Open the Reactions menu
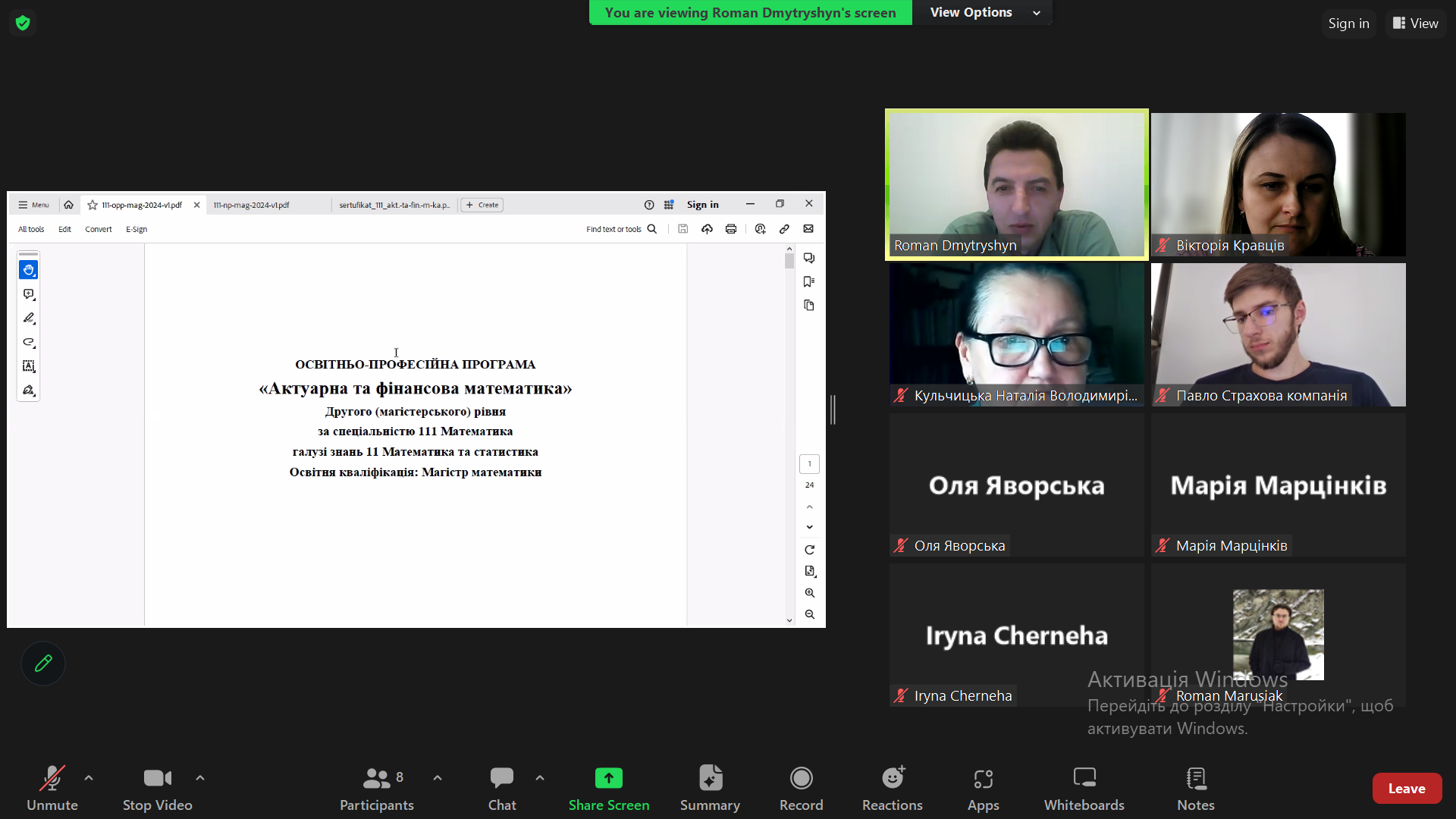Viewport: 1456px width, 819px height. (892, 788)
